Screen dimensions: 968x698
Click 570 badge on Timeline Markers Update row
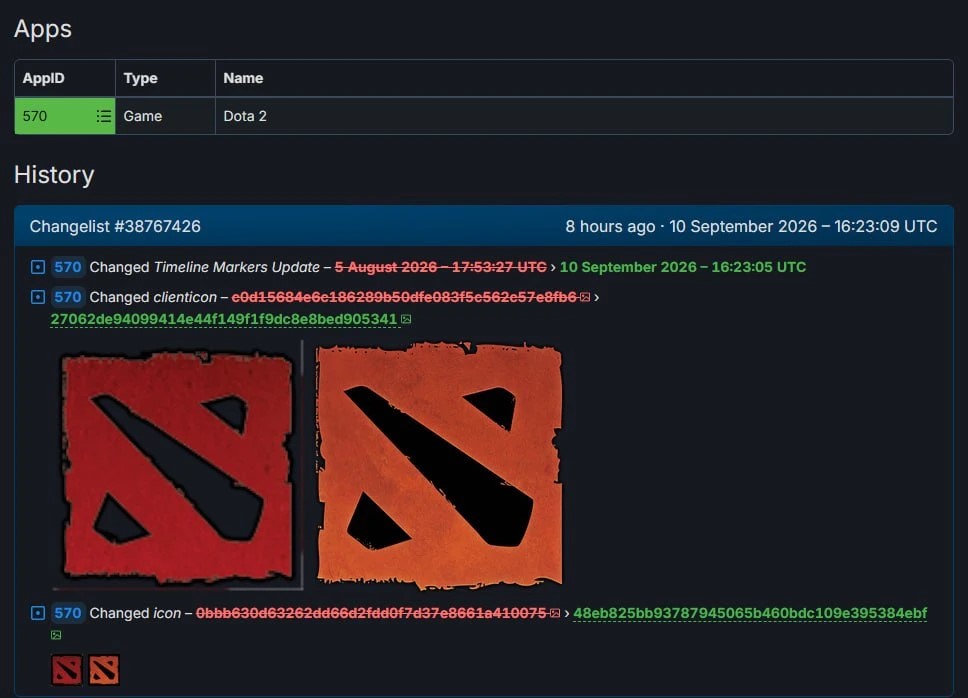pos(68,267)
